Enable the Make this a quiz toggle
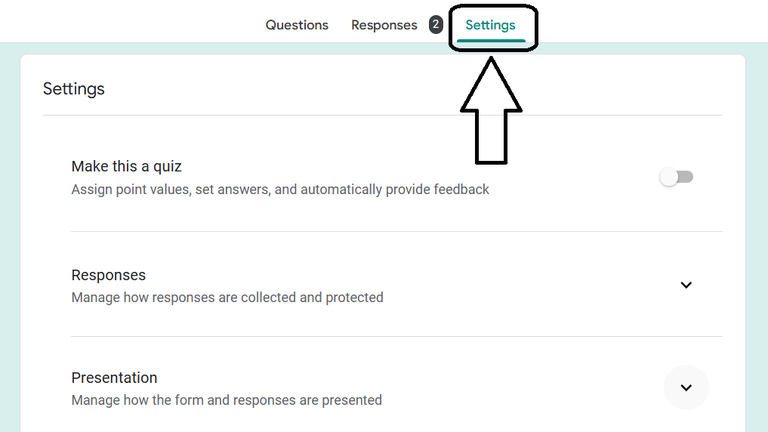Image resolution: width=768 pixels, height=432 pixels. (x=677, y=177)
